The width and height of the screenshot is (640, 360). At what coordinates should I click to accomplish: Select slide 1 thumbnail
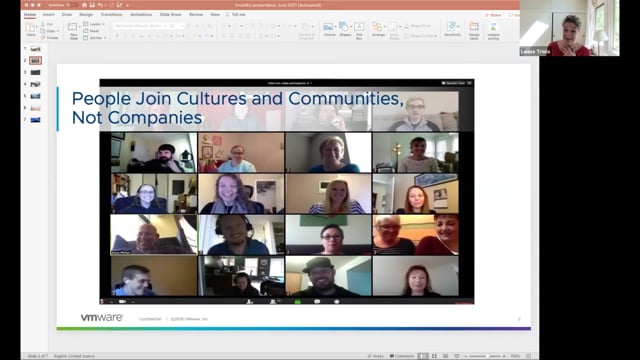pyautogui.click(x=36, y=49)
